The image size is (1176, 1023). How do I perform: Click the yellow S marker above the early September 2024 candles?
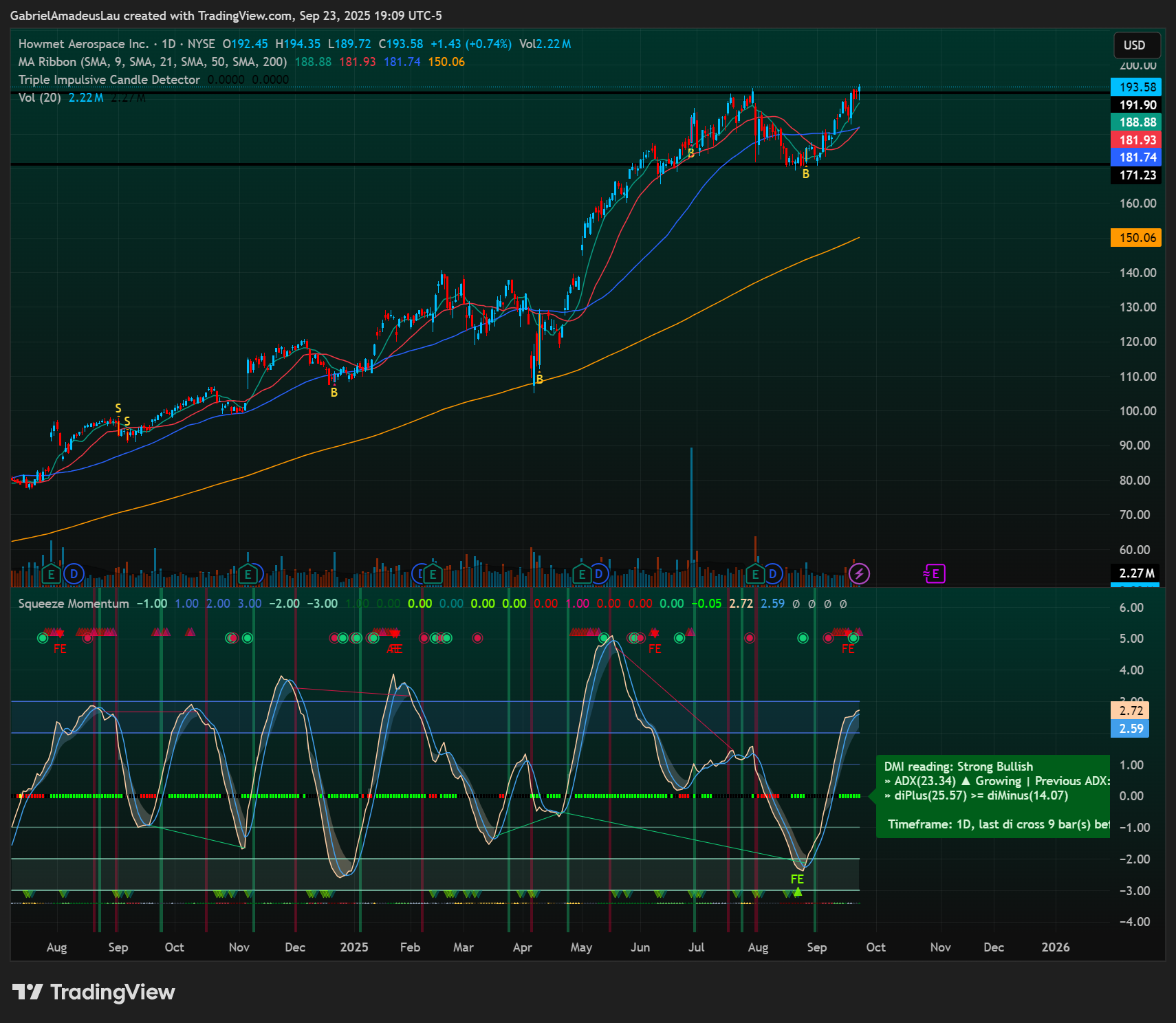click(118, 408)
